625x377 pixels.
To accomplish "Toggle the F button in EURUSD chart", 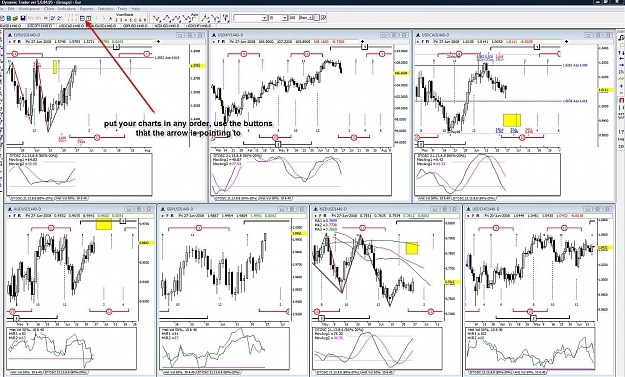I will point(14,41).
